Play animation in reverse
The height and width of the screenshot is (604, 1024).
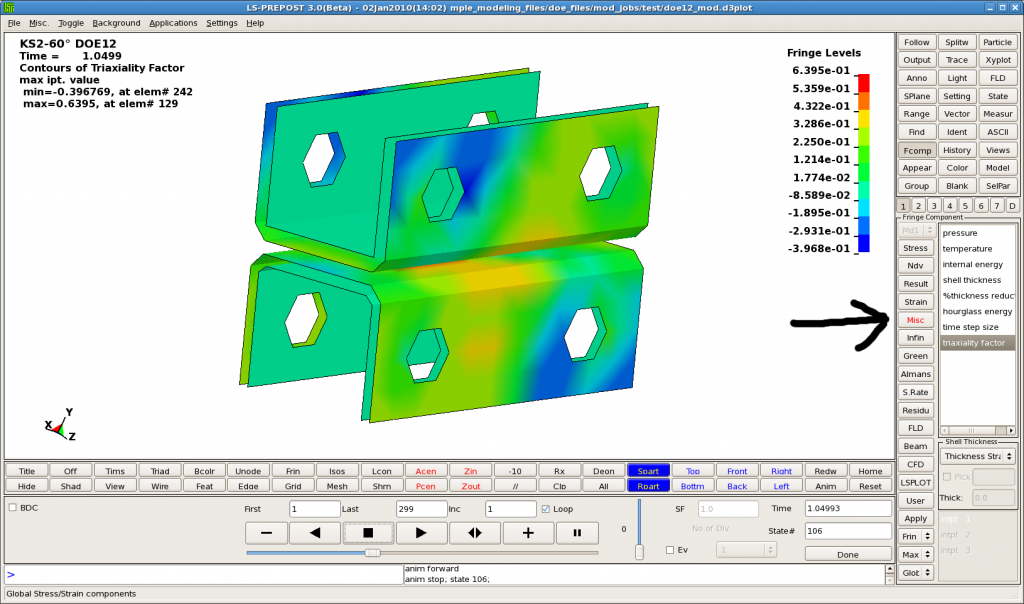[x=315, y=533]
